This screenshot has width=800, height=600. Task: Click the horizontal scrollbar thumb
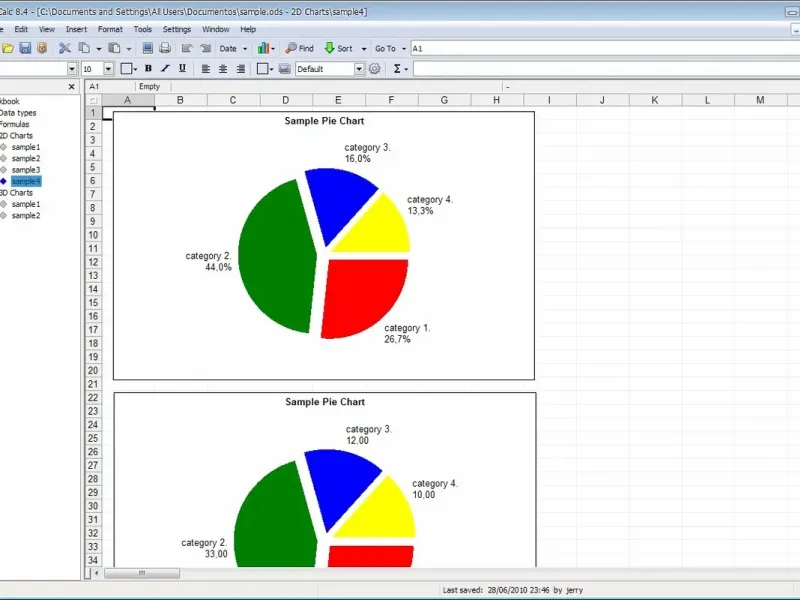pyautogui.click(x=142, y=573)
